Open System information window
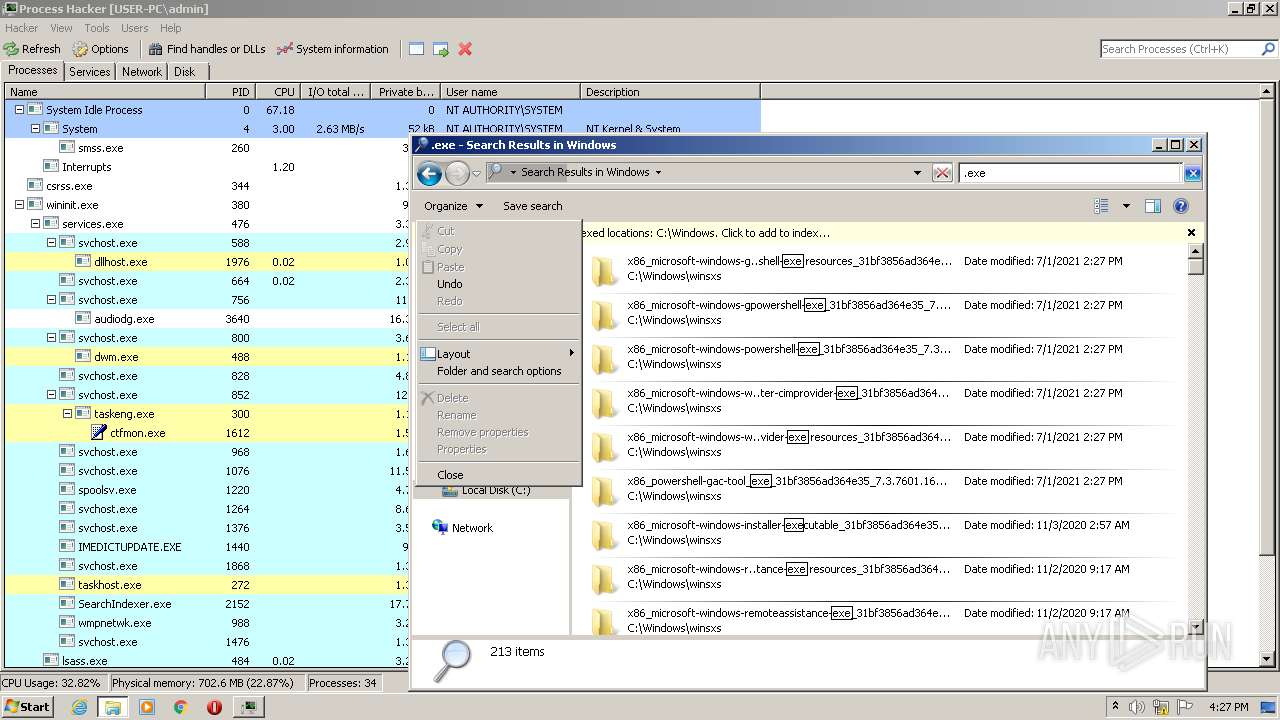The height and width of the screenshot is (720, 1280). 332,49
